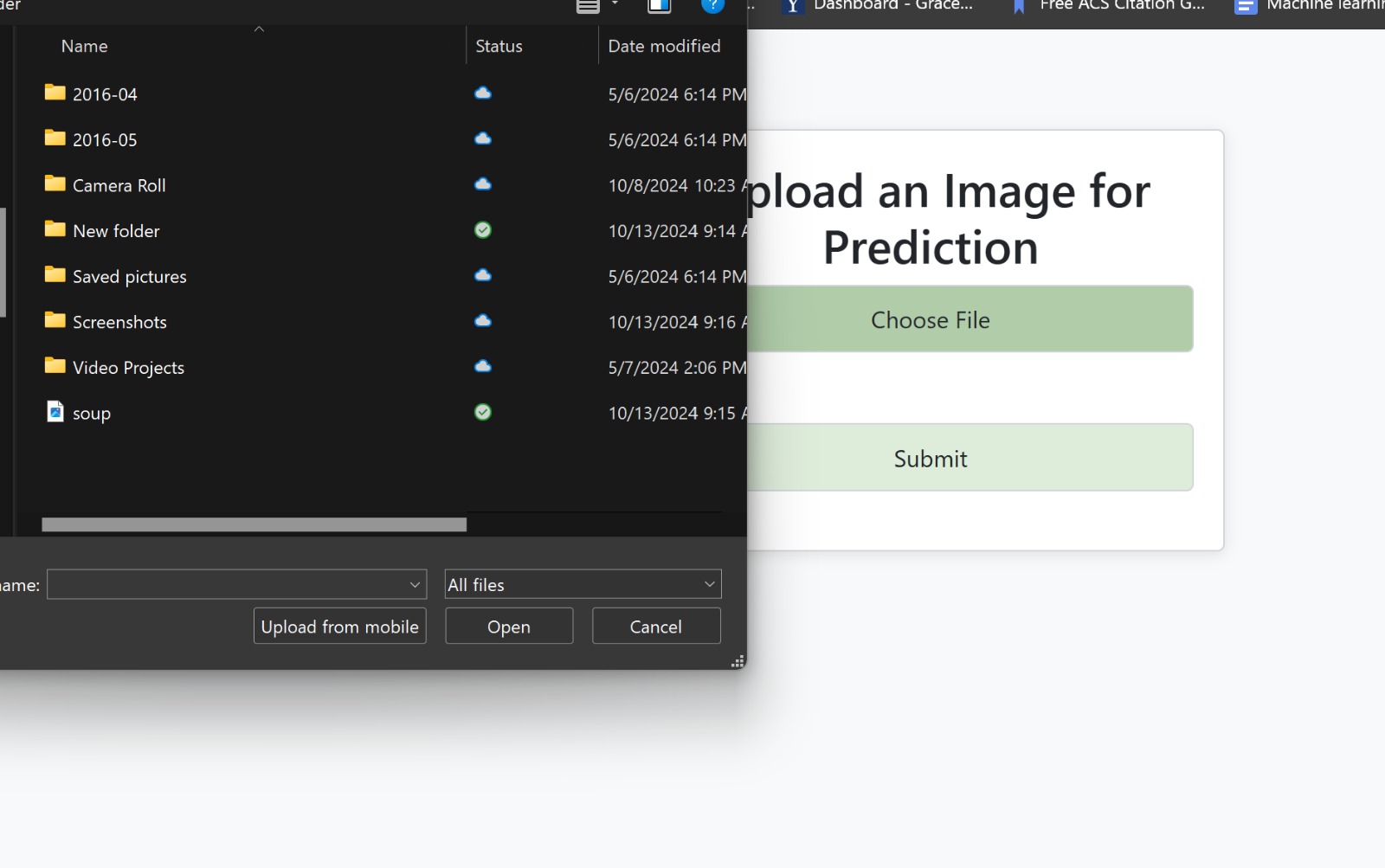This screenshot has height=868, width=1385.
Task: Select the Screenshots folder icon
Action: coord(55,320)
